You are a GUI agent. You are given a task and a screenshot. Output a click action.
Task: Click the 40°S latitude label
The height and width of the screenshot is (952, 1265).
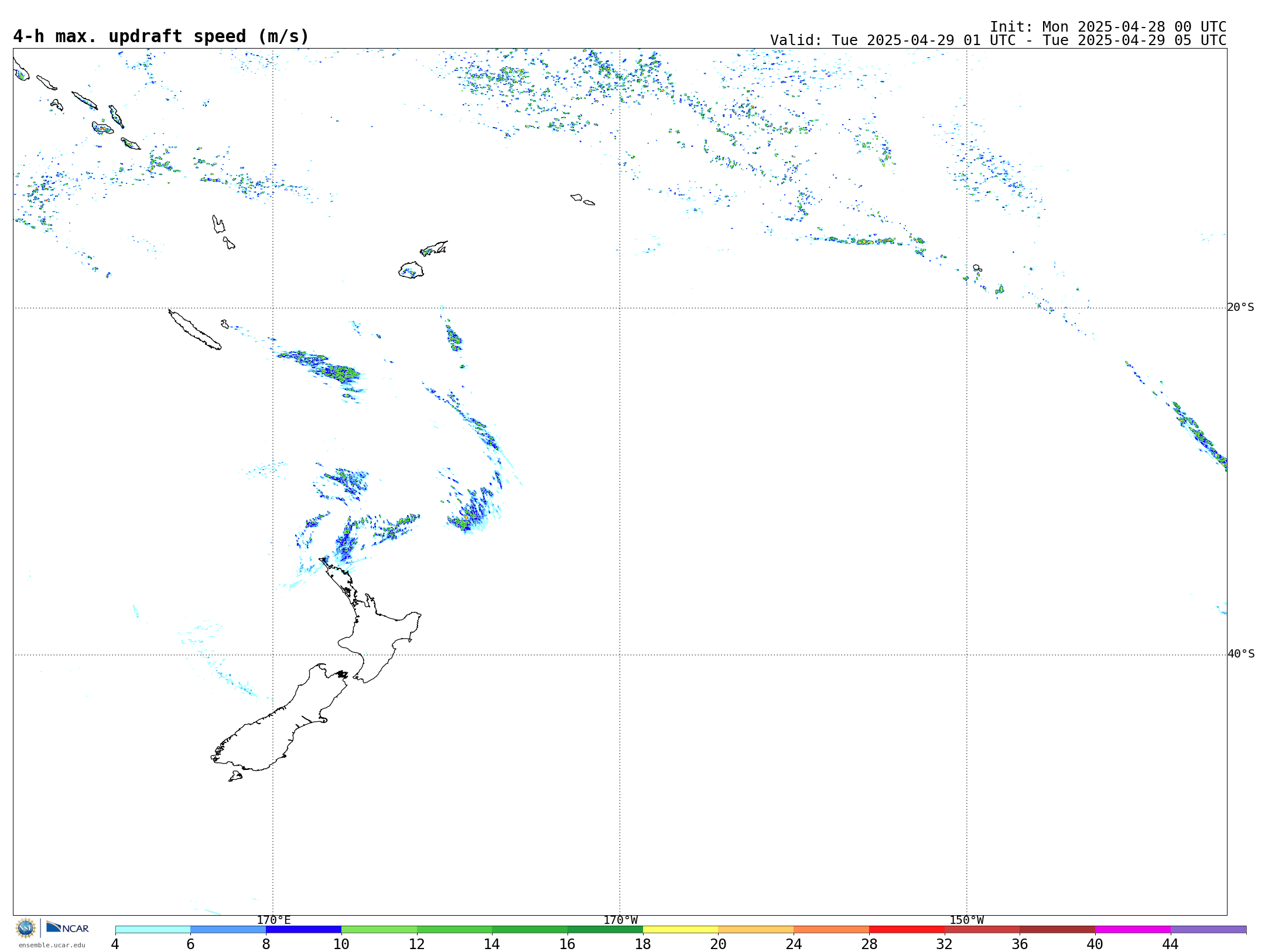tap(1241, 654)
